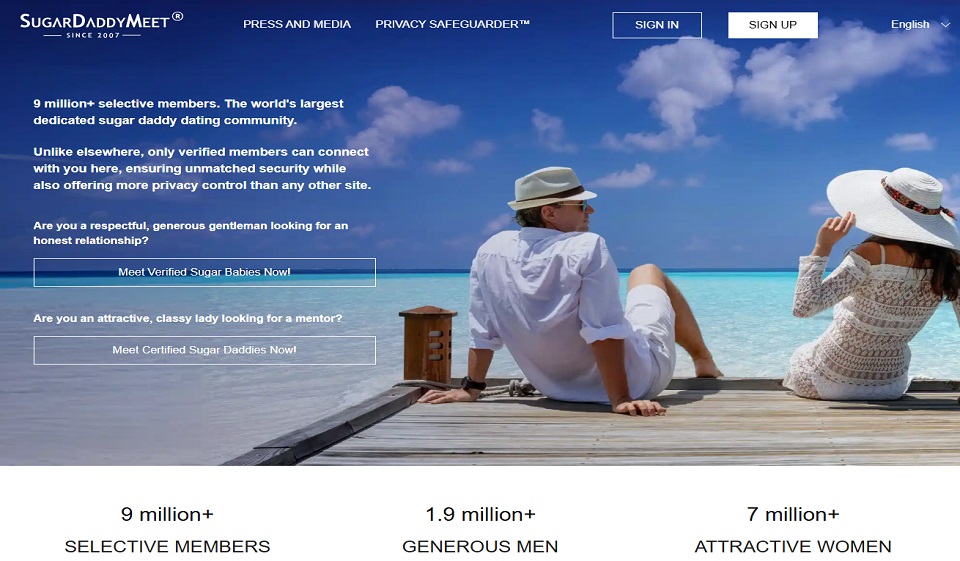The width and height of the screenshot is (960, 561).
Task: Click the Sign Up button
Action: click(x=773, y=25)
